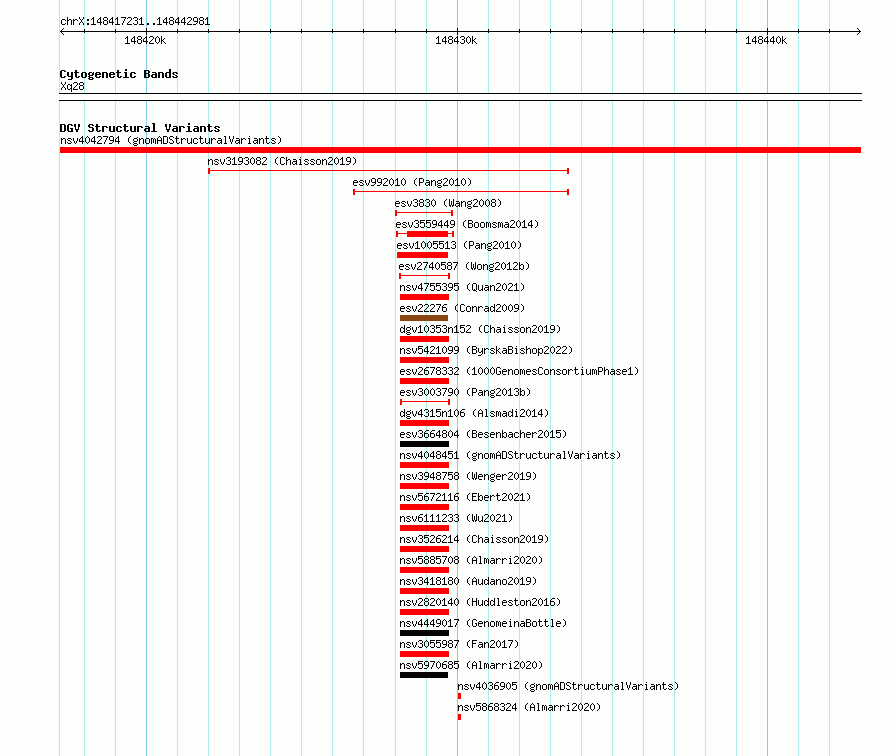
Task: Click the 148420k ruler position
Action: (x=145, y=40)
